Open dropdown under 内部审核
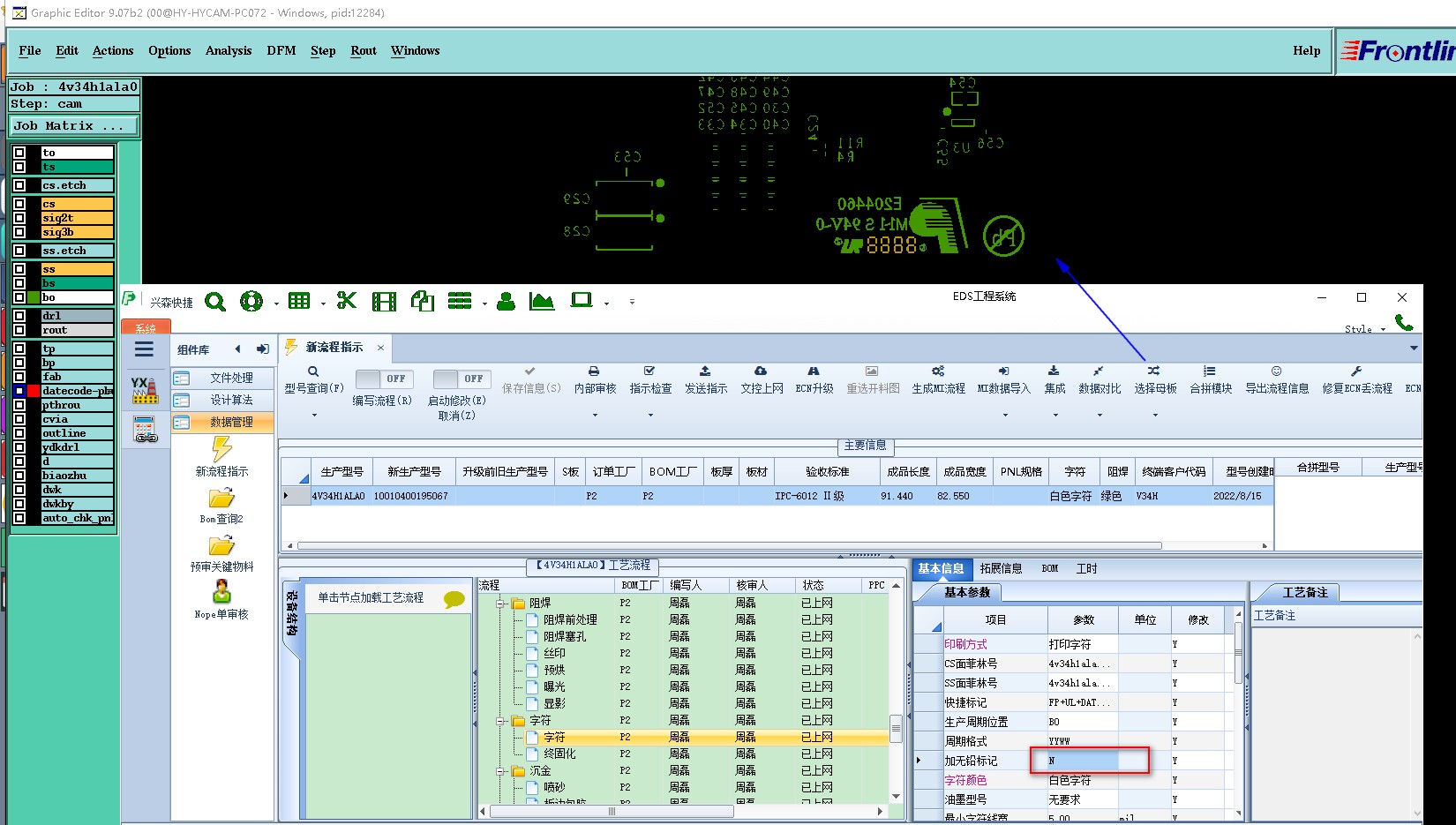Image resolution: width=1456 pixels, height=825 pixels. [x=595, y=415]
